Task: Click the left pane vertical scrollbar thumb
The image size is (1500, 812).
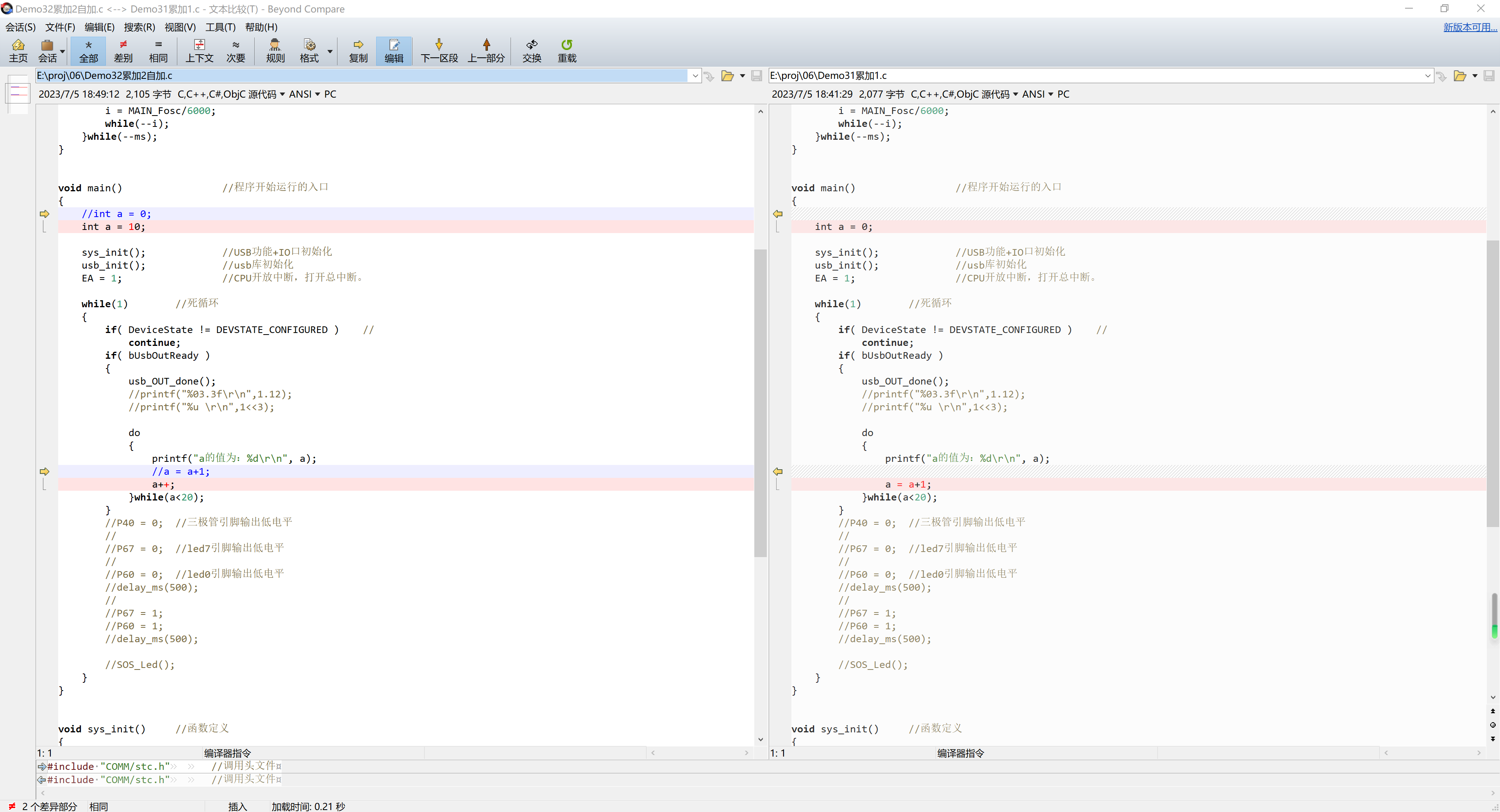Action: pyautogui.click(x=760, y=403)
